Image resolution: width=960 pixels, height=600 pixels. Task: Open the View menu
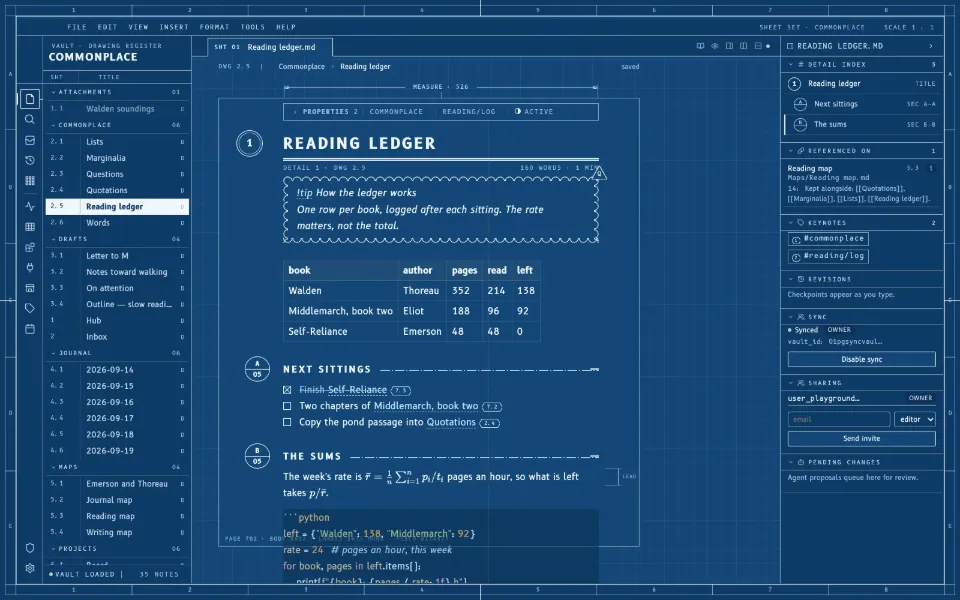pos(138,27)
